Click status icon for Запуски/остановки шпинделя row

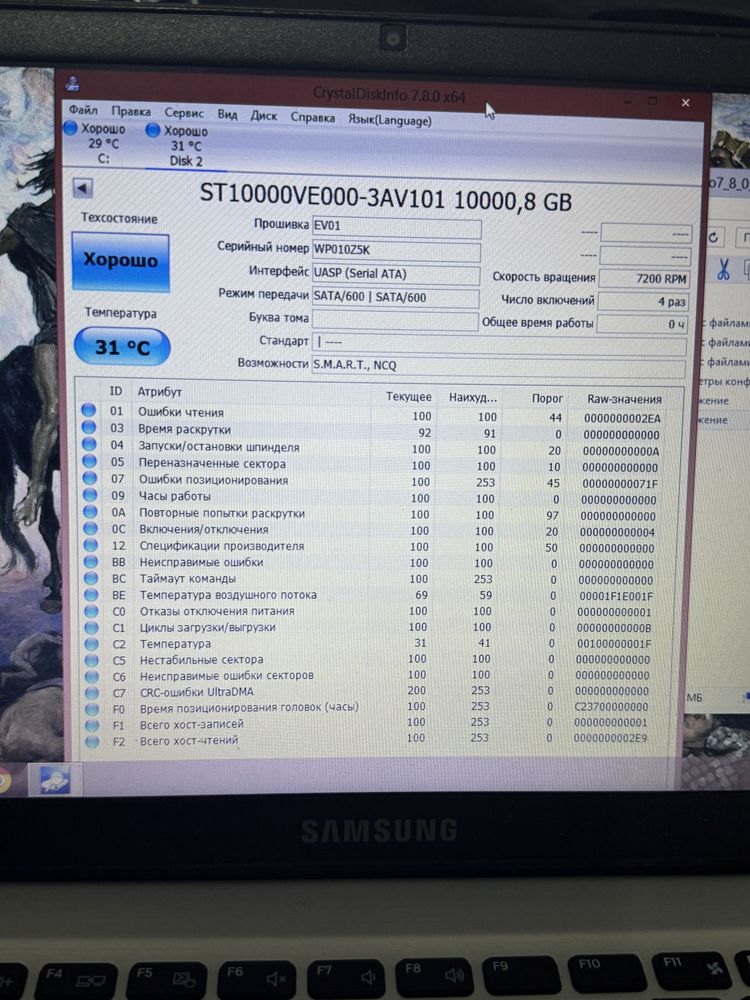click(89, 444)
